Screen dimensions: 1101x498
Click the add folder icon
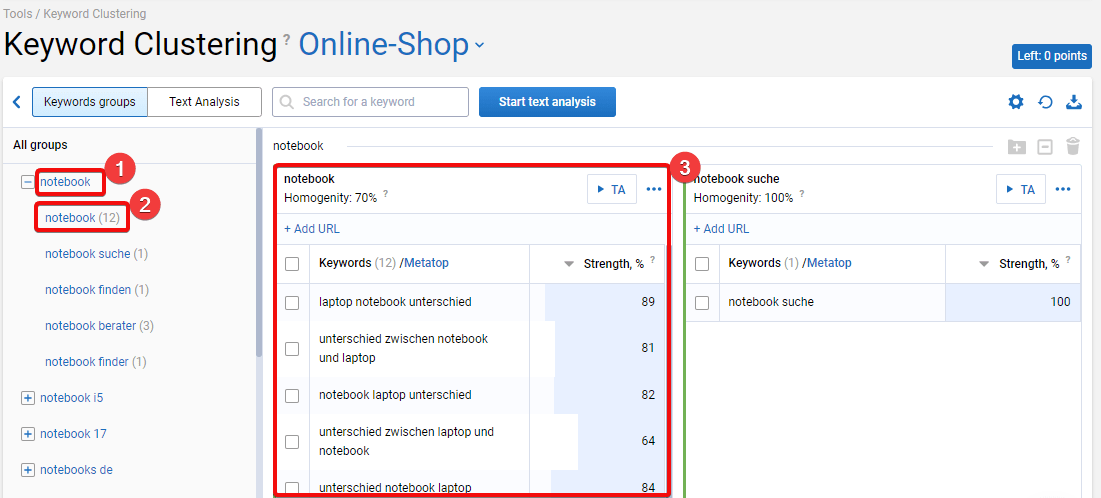coord(1016,147)
